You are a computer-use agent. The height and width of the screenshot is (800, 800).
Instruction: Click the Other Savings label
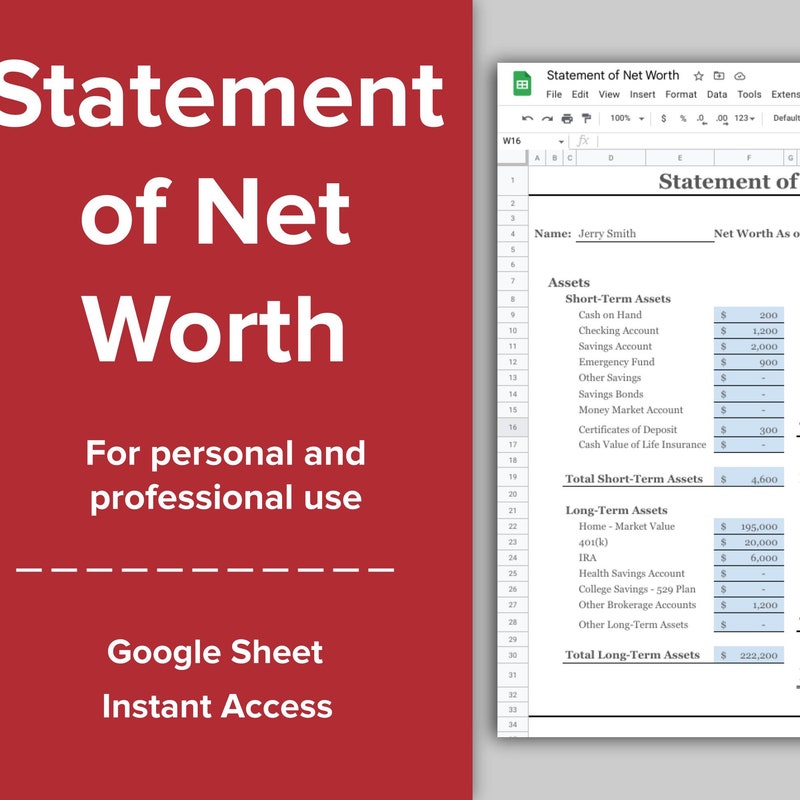610,378
